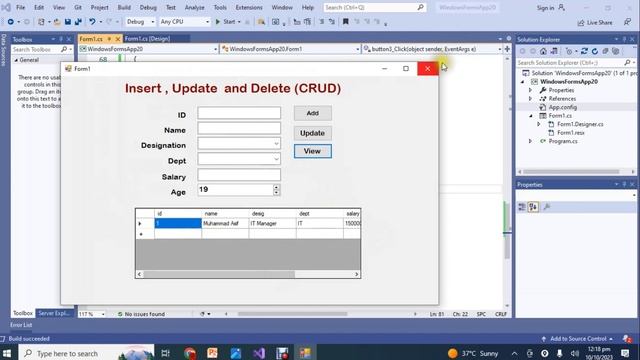Click the Save file toolbar icon
The height and width of the screenshot is (360, 640).
tap(68, 22)
